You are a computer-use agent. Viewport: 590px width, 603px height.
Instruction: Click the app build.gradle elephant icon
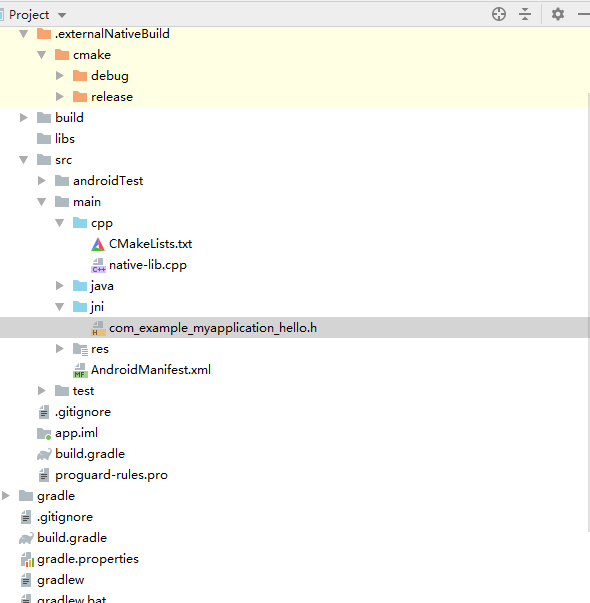point(44,455)
